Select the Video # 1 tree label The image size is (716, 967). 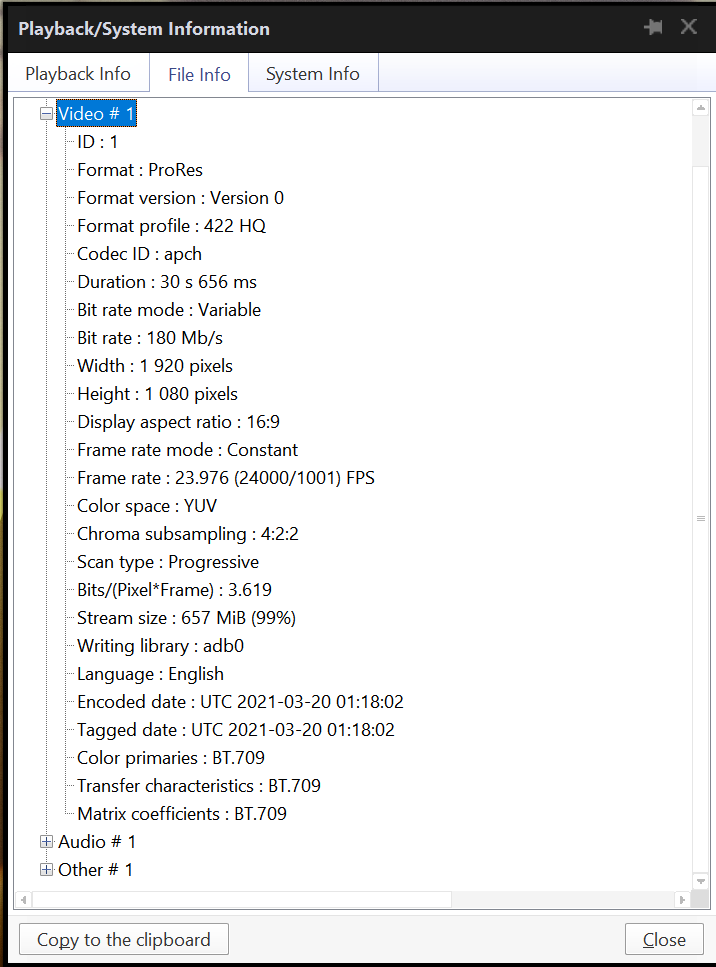[96, 114]
